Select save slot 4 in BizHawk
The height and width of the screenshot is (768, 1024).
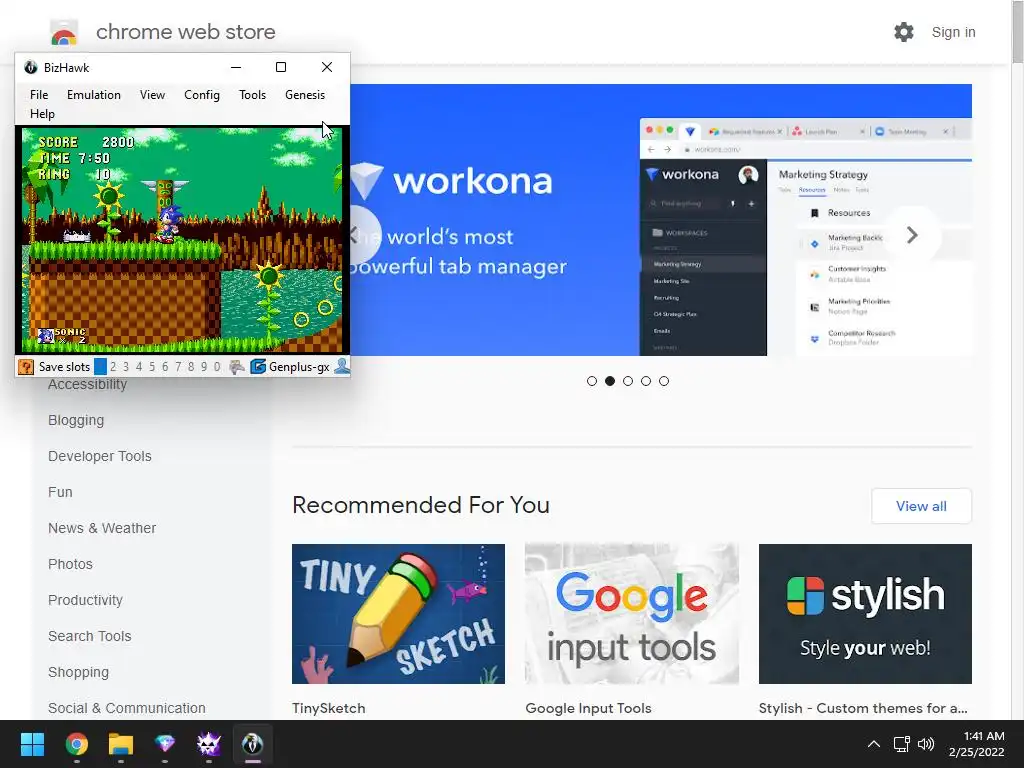click(139, 367)
